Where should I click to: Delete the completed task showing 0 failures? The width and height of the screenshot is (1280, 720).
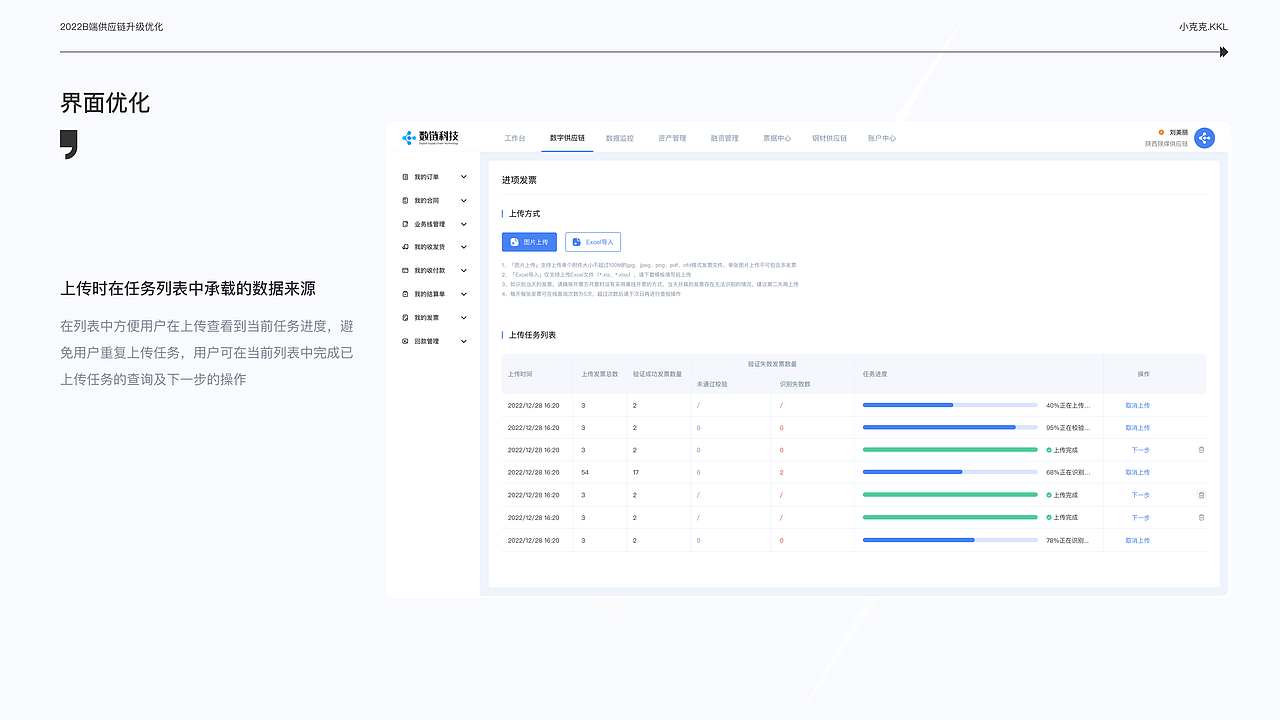tap(1201, 450)
